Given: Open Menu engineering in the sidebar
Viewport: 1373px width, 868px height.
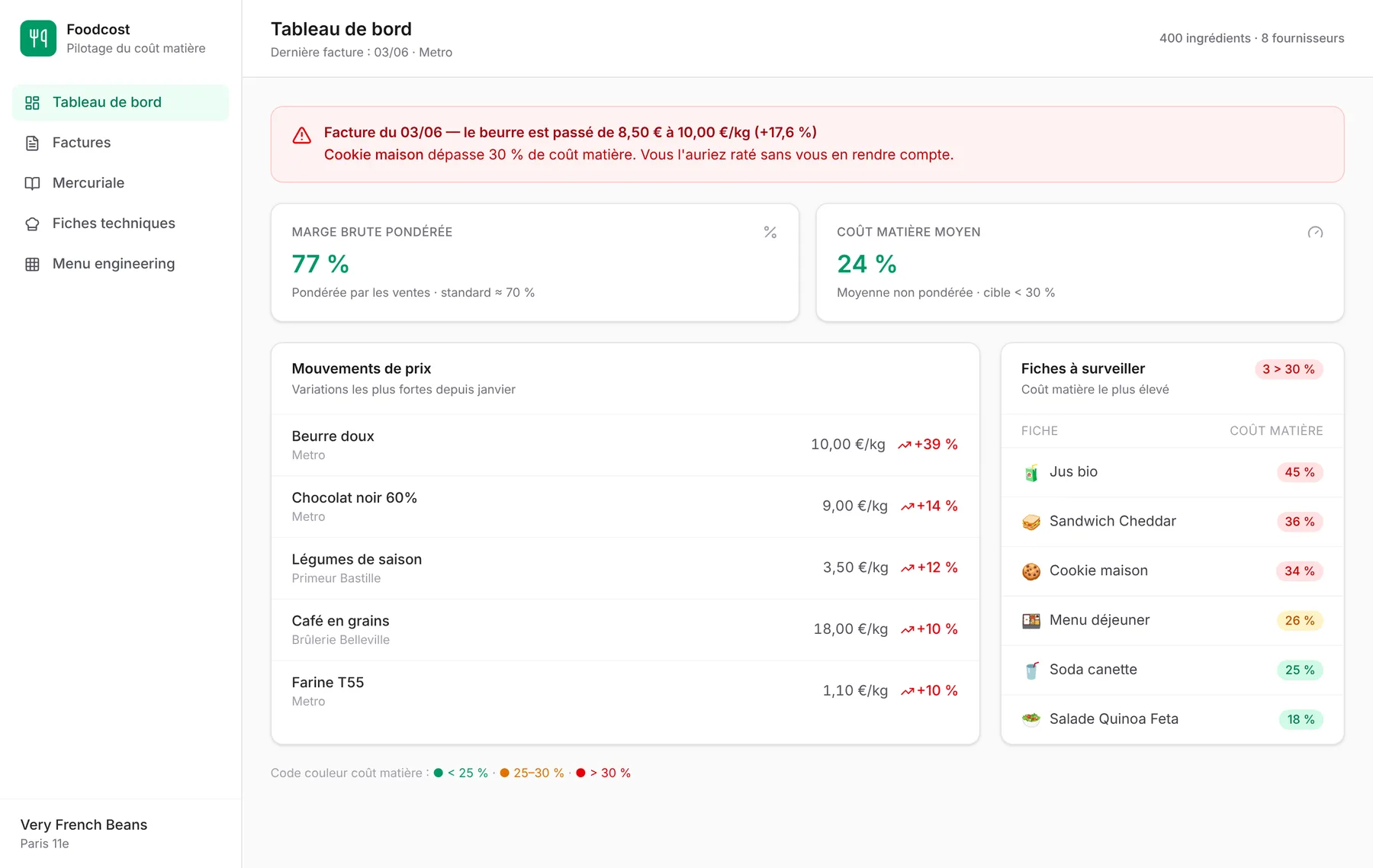Looking at the screenshot, I should (121, 265).
